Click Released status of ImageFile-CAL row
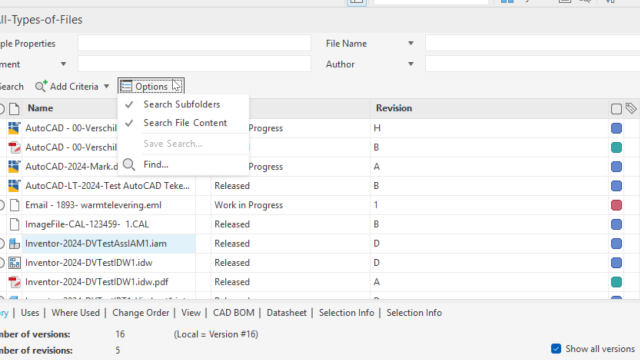 pos(232,224)
